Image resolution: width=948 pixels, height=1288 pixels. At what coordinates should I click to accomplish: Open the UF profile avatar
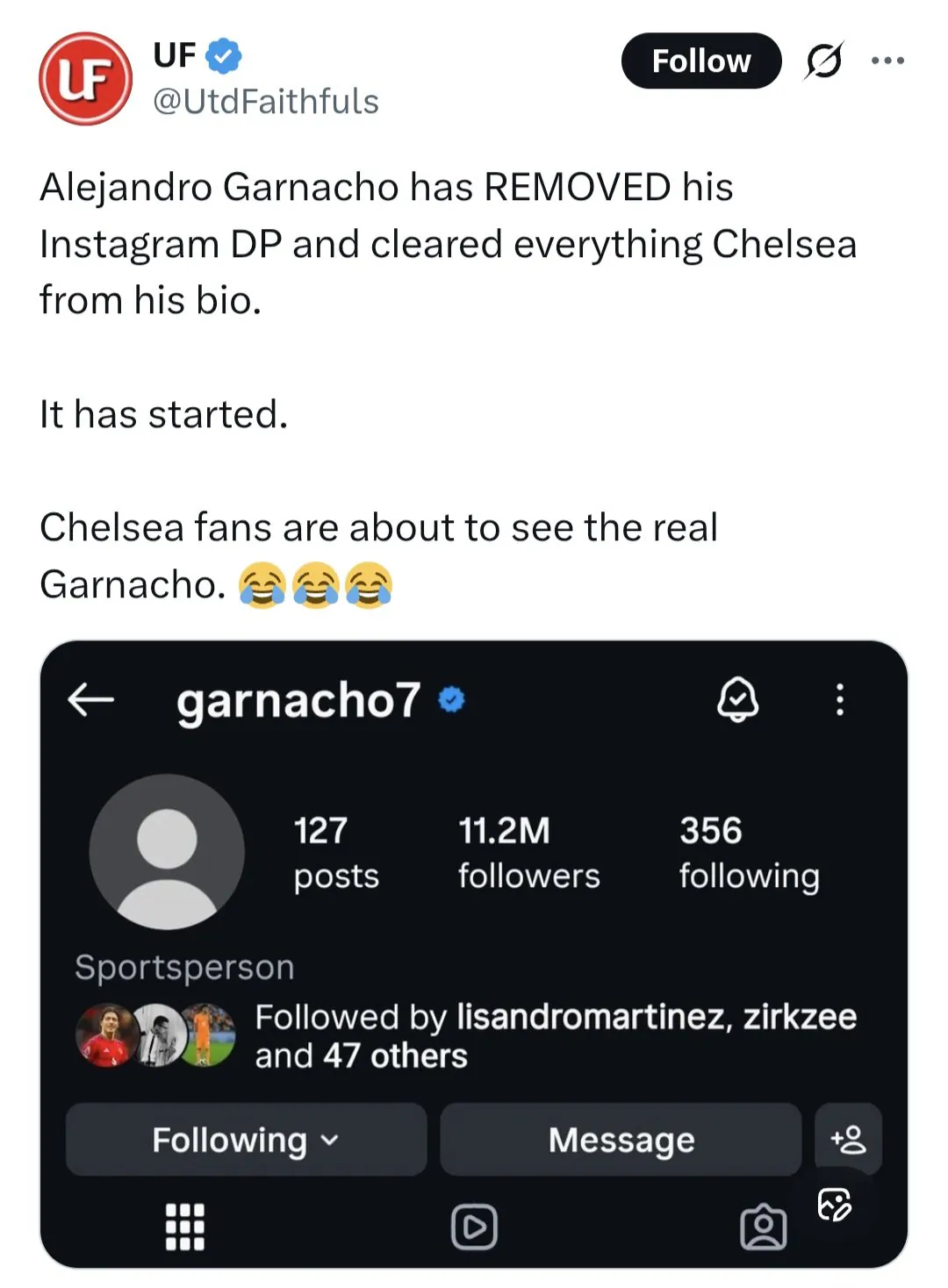click(85, 79)
